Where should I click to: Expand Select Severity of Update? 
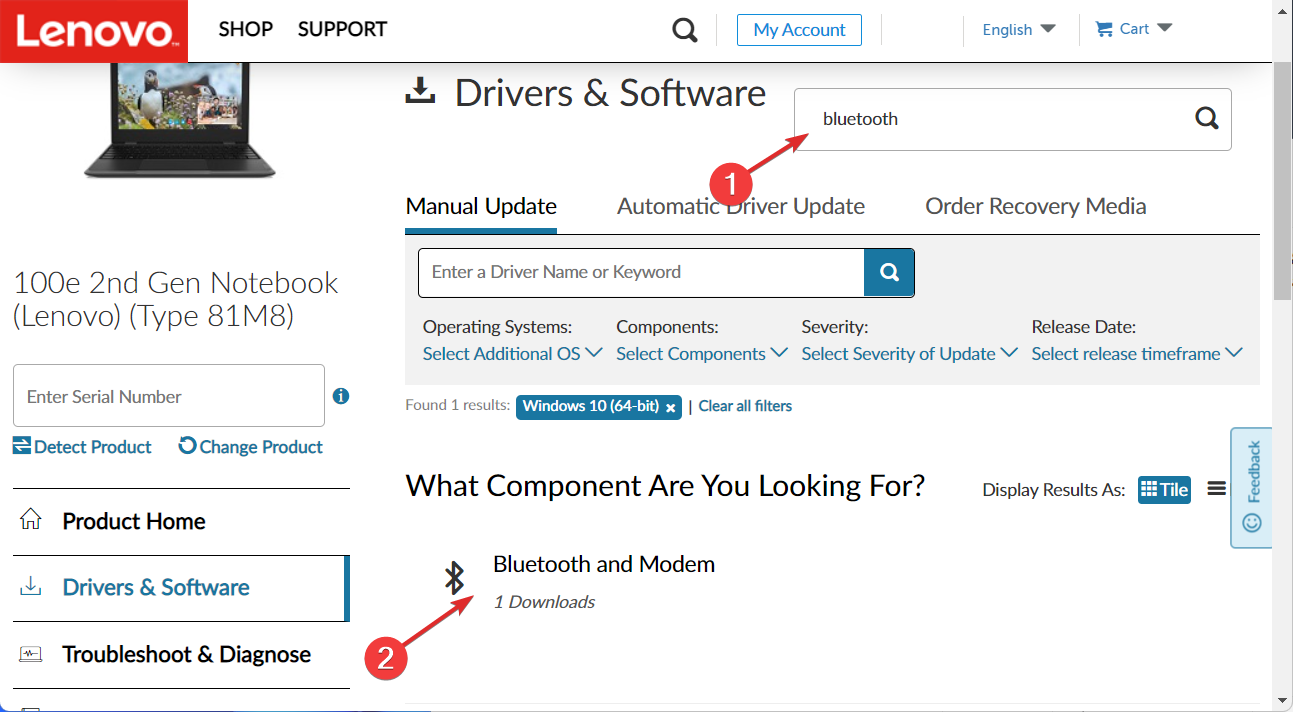point(909,354)
